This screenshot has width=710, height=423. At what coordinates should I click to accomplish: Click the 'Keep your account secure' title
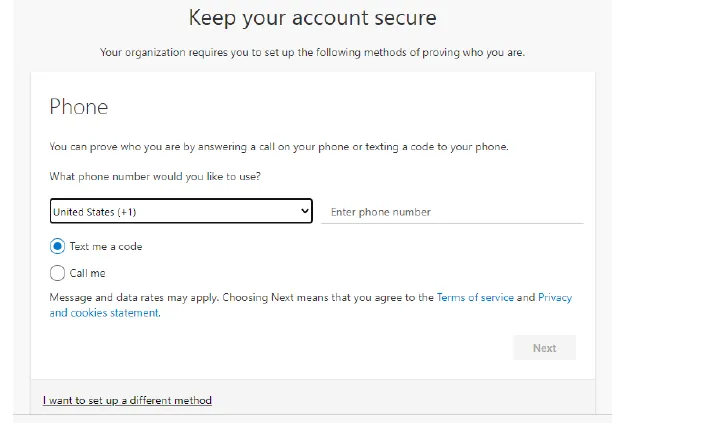point(312,18)
